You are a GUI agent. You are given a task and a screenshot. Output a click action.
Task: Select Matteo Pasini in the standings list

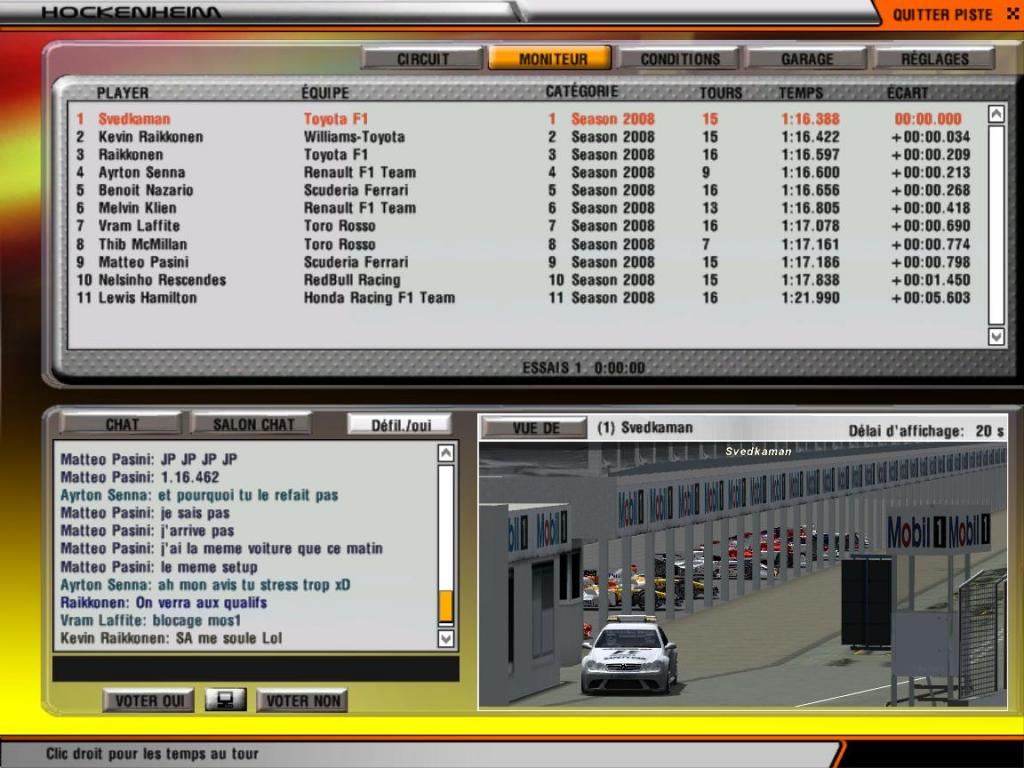click(522, 262)
